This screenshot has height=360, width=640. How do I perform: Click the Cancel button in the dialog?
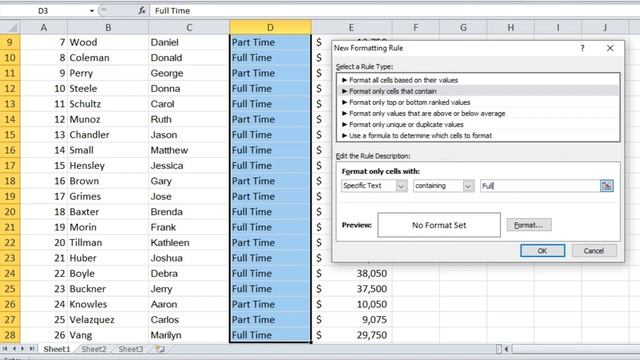pyautogui.click(x=594, y=251)
